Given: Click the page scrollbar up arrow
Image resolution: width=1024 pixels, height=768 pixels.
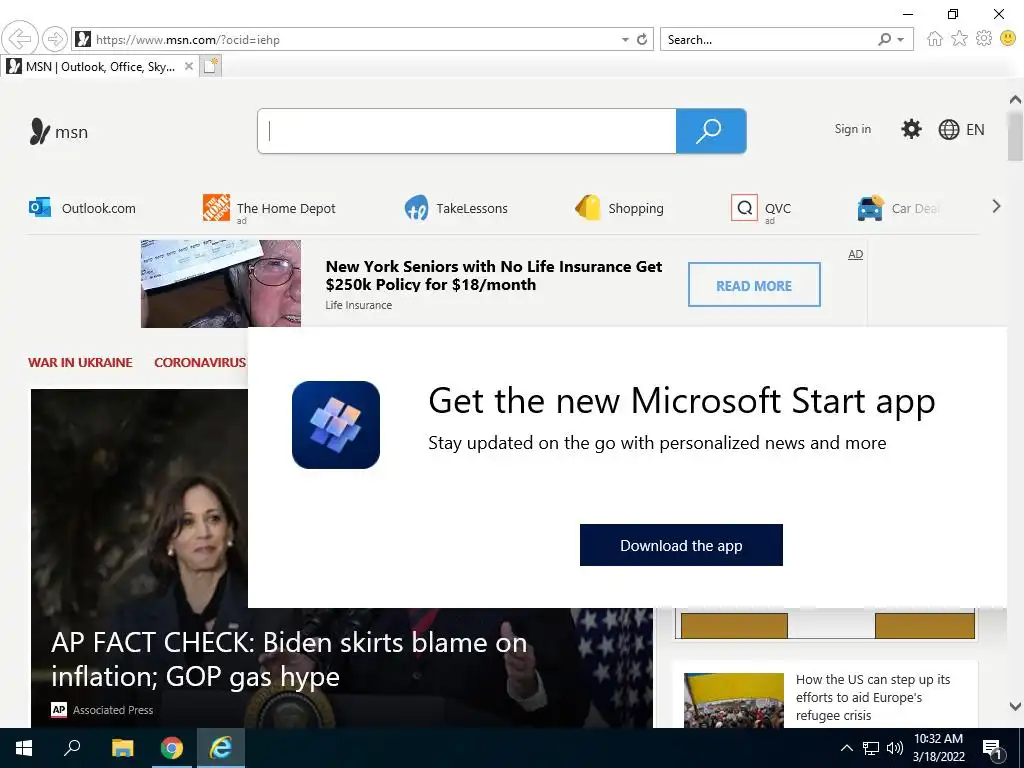Looking at the screenshot, I should 1015,100.
